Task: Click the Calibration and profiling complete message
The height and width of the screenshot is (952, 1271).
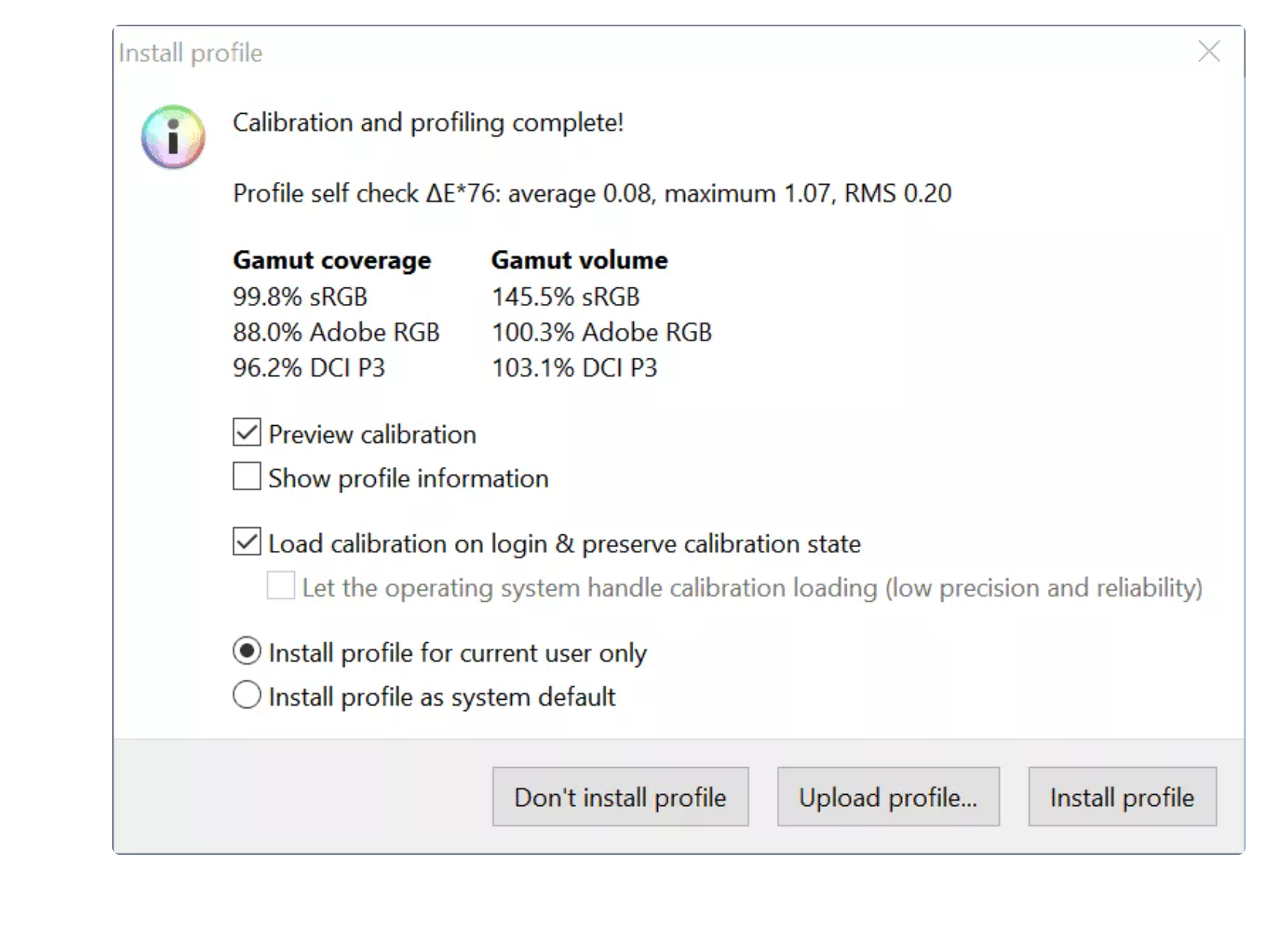Action: coord(428,123)
